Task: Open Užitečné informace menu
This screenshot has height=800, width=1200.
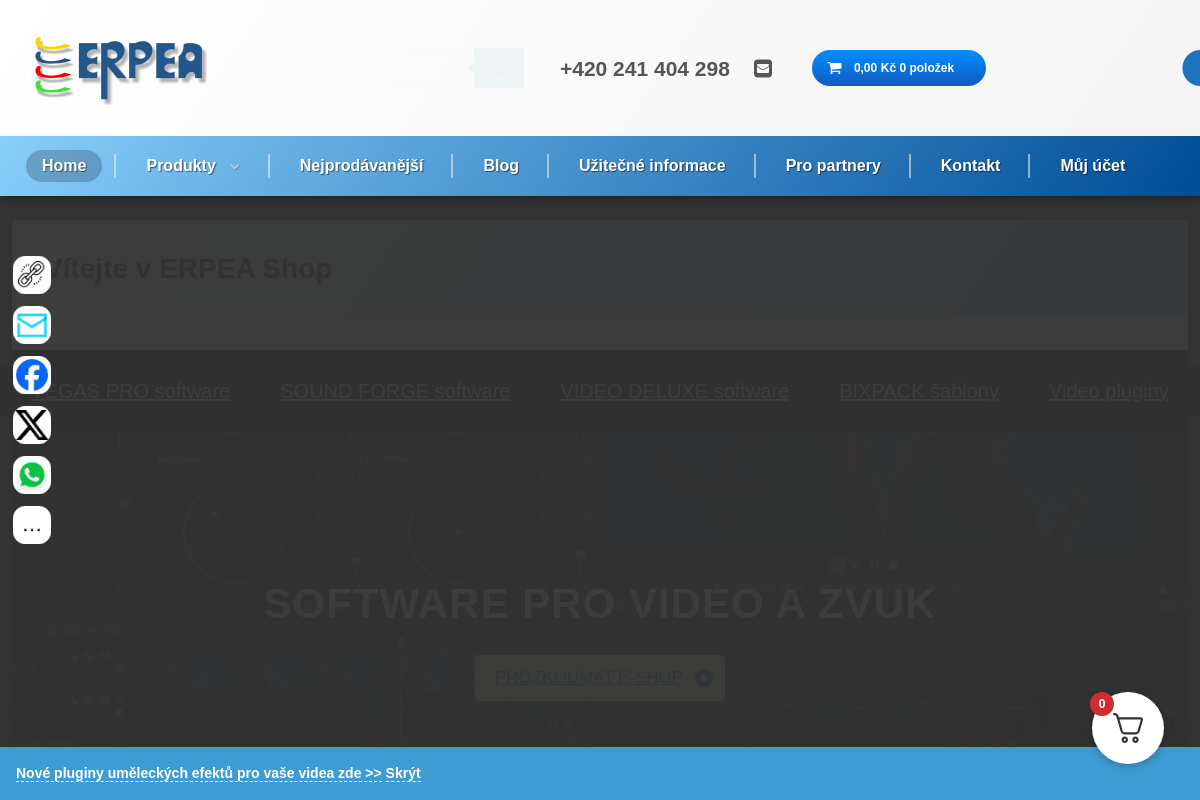Action: (x=652, y=166)
